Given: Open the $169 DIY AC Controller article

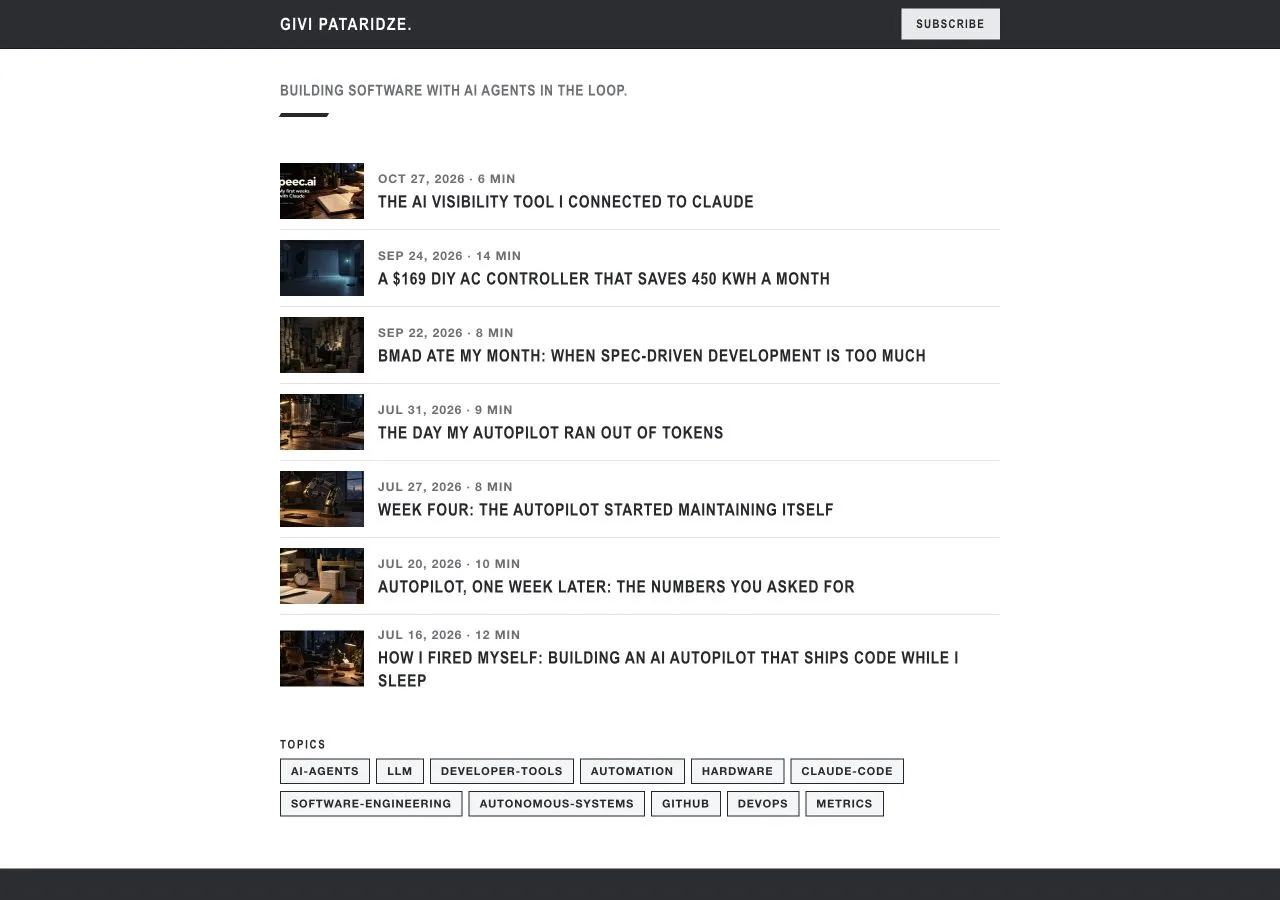Looking at the screenshot, I should [x=604, y=279].
